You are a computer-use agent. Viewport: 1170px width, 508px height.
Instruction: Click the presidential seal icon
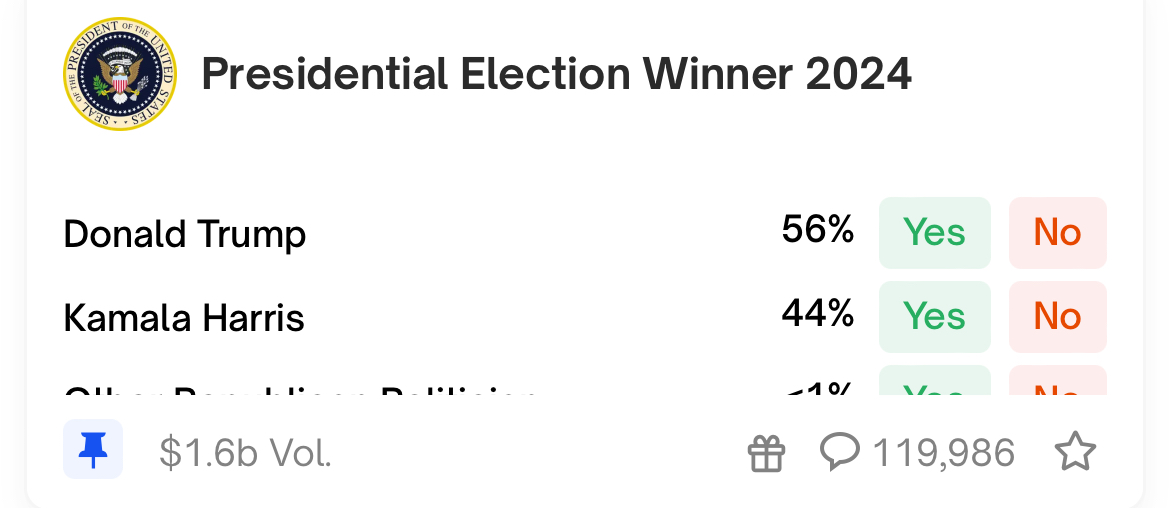[x=119, y=74]
